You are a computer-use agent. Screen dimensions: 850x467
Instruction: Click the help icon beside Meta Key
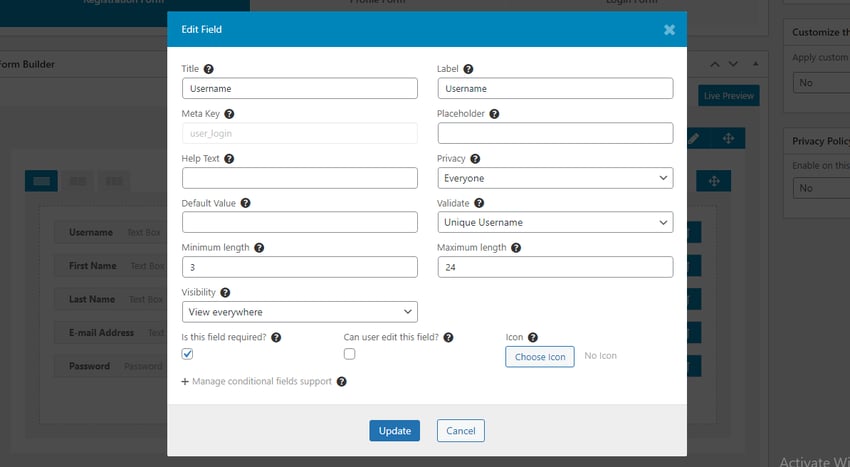(229, 114)
